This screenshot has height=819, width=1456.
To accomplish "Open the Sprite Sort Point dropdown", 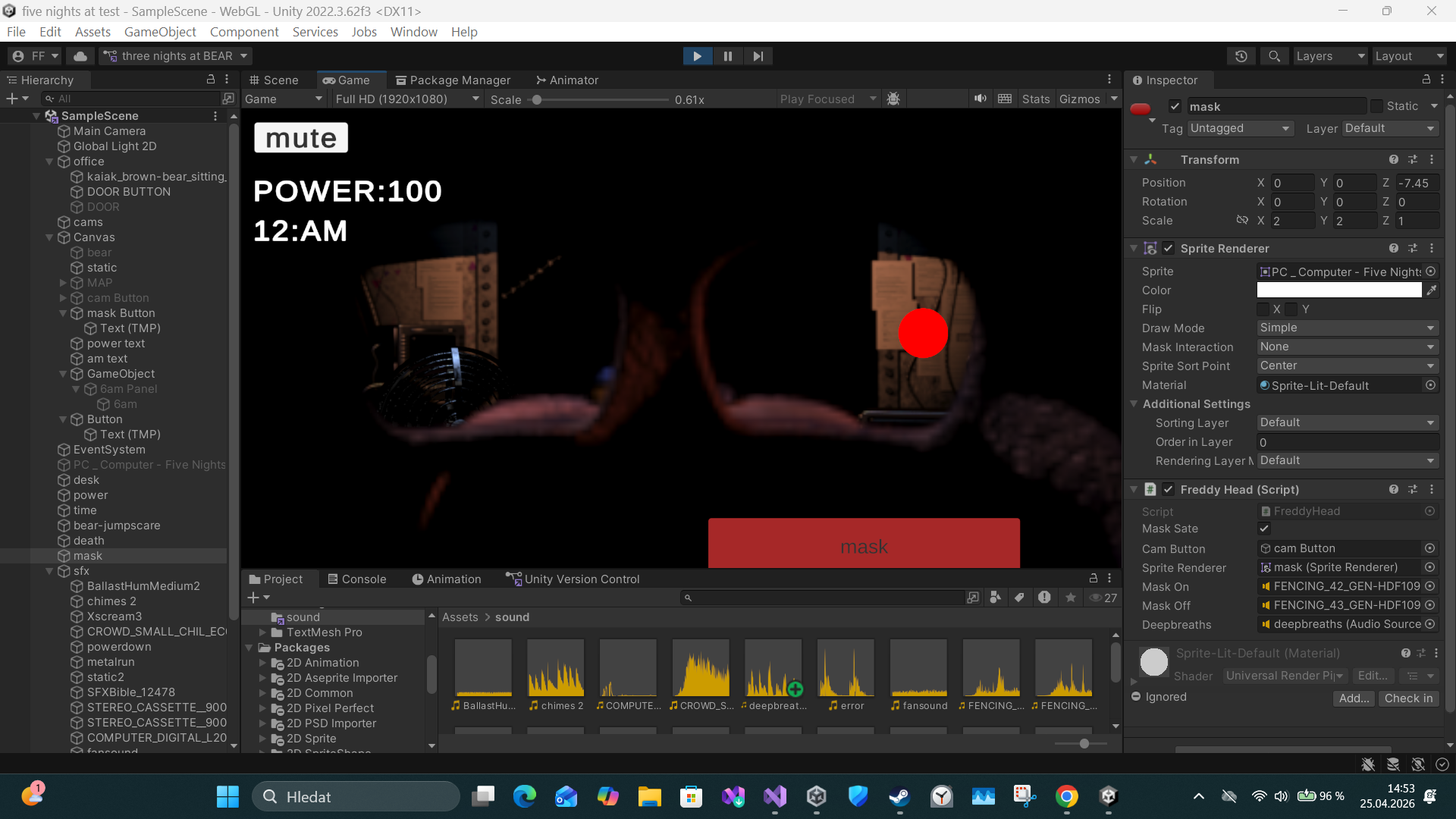I will [1348, 366].
